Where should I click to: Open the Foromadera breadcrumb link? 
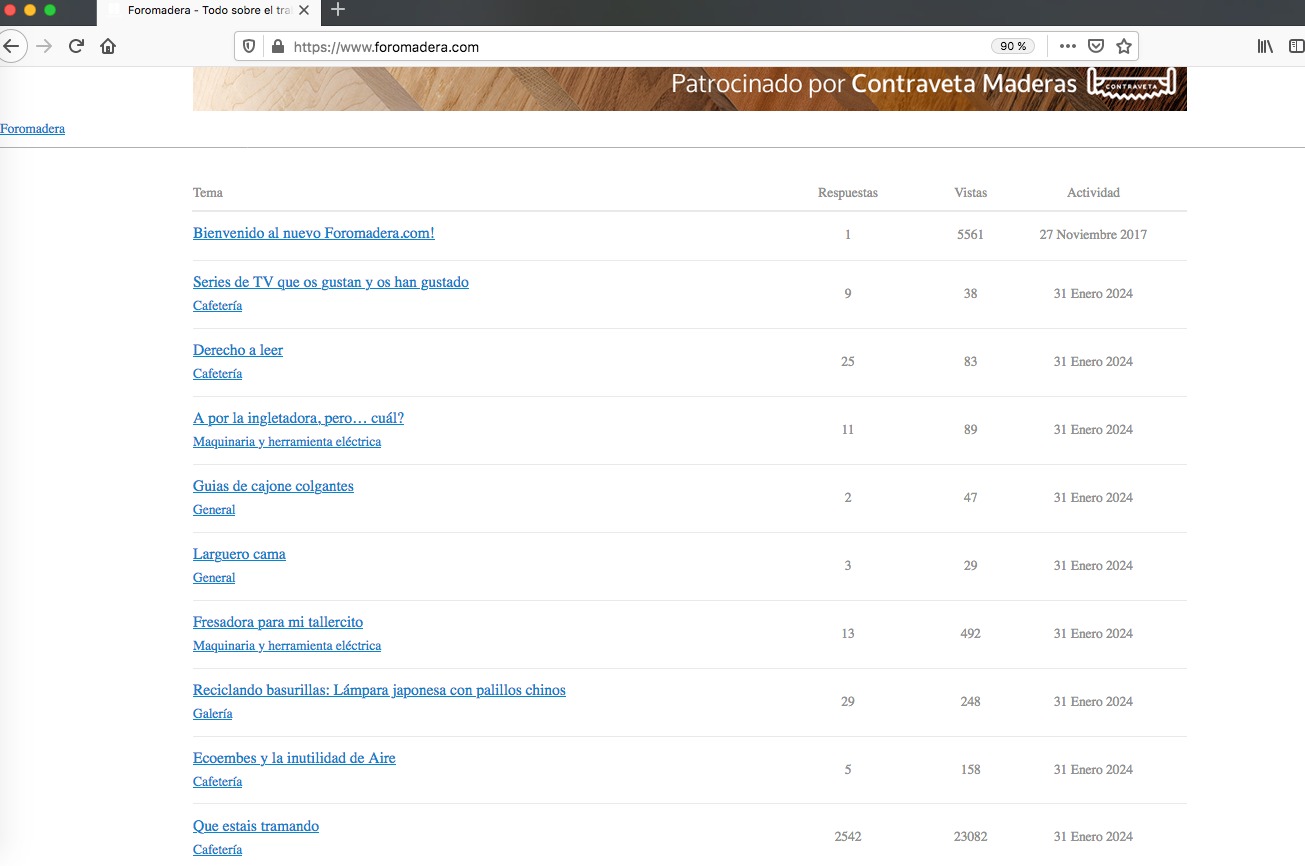(x=32, y=129)
